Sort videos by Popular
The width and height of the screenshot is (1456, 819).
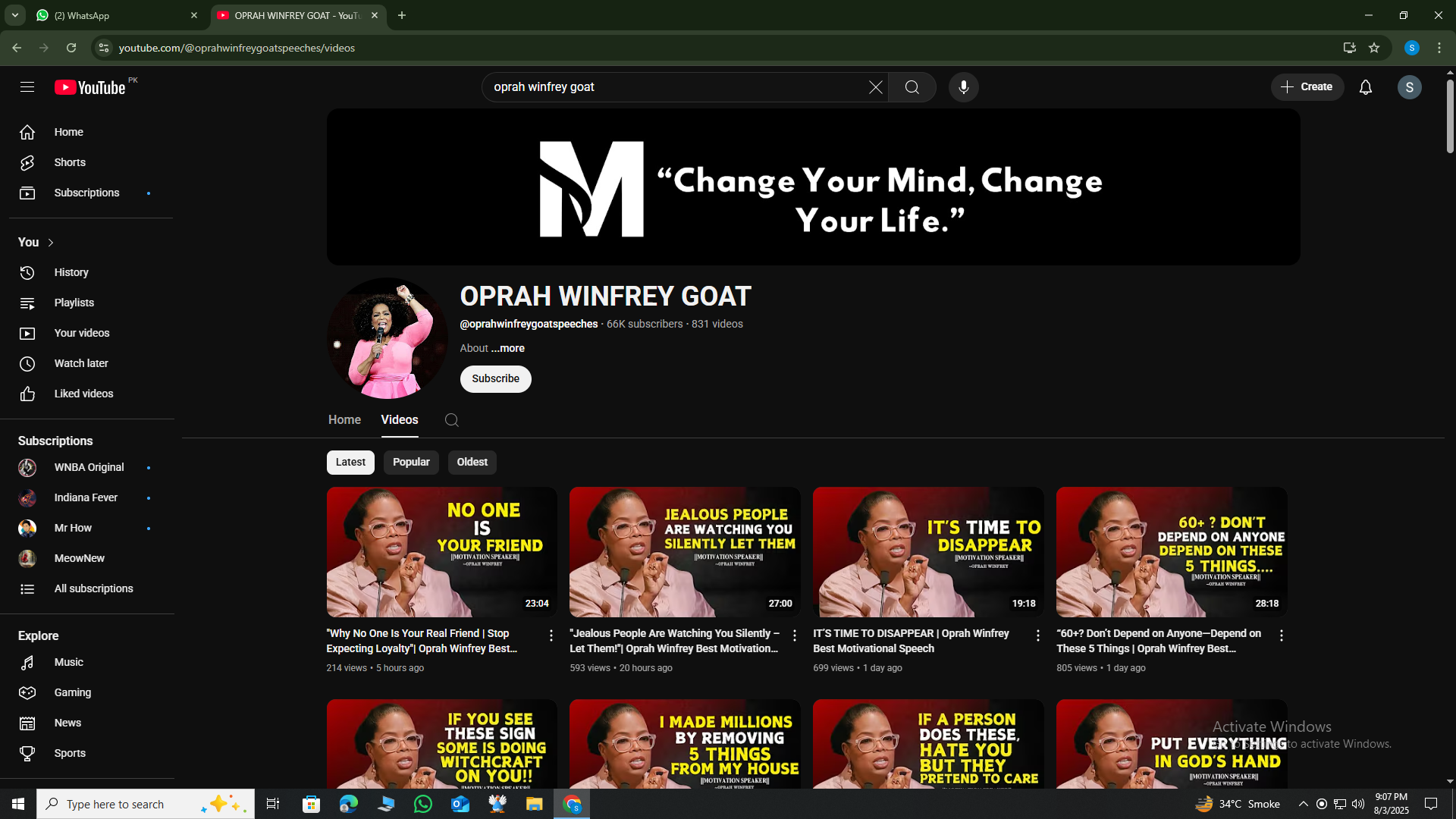[x=411, y=463]
